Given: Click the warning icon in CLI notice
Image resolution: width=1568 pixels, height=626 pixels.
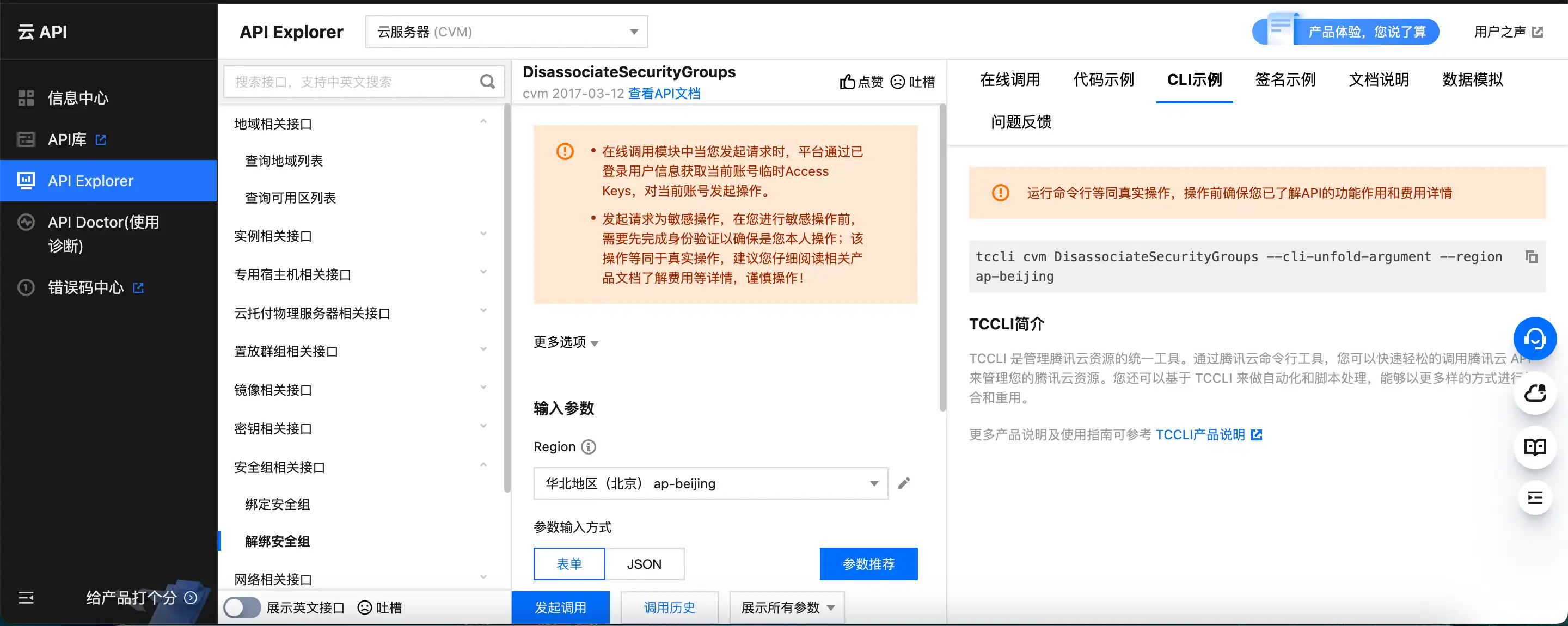Looking at the screenshot, I should tap(1000, 193).
